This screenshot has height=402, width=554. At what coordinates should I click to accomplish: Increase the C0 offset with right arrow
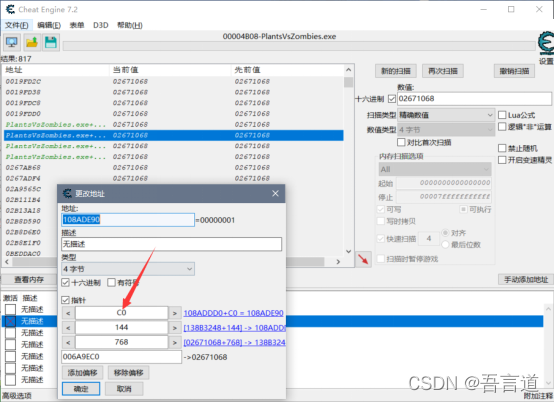pos(175,313)
